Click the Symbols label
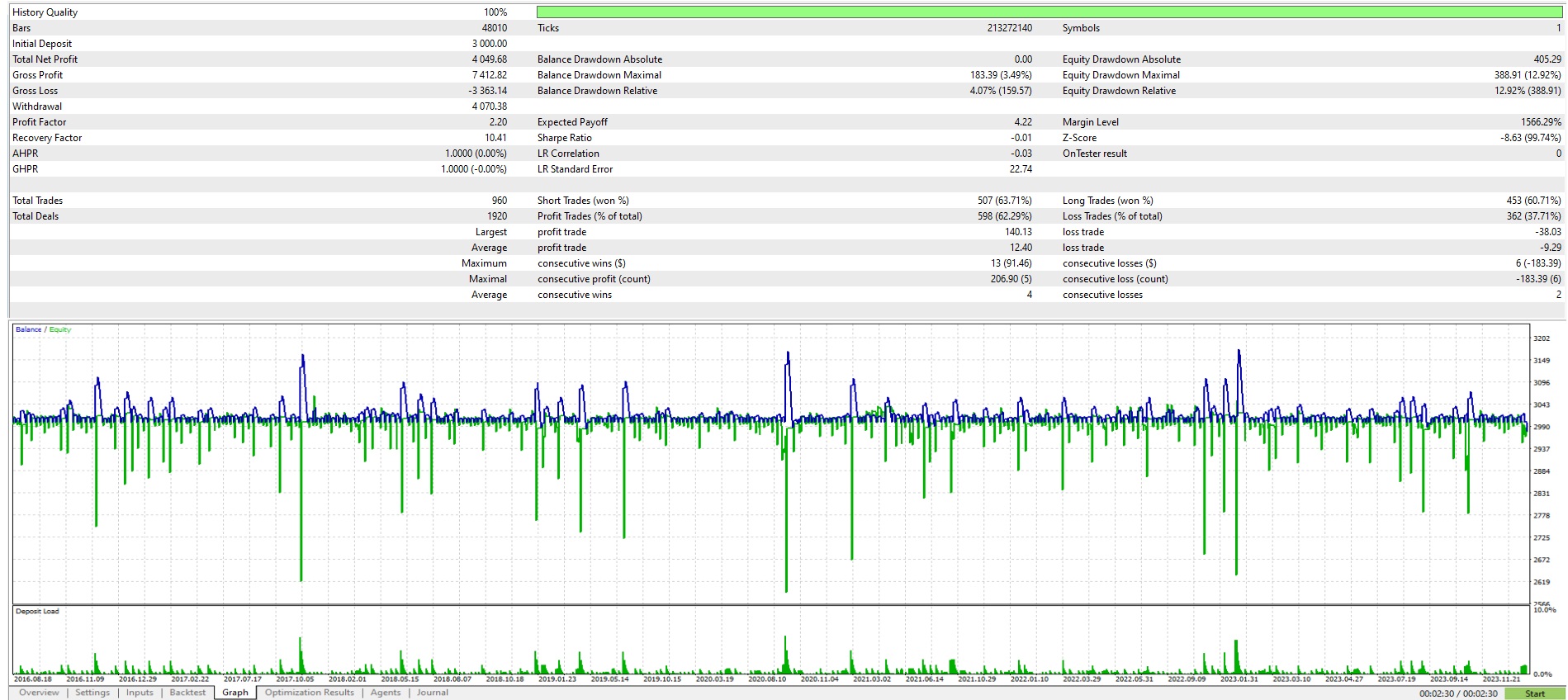The width and height of the screenshot is (1568, 700). 1081,28
